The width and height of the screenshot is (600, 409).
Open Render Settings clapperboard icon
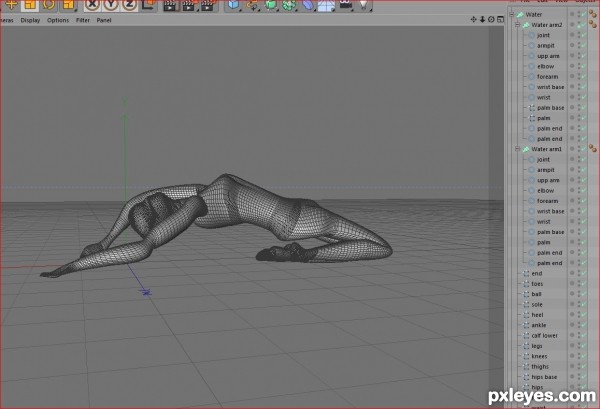click(208, 5)
